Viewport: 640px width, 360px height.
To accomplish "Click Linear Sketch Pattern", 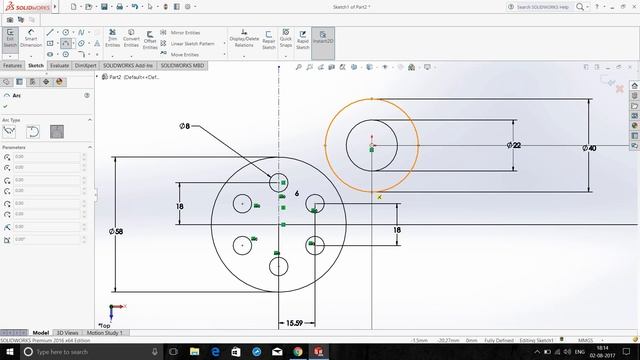I will click(x=188, y=43).
